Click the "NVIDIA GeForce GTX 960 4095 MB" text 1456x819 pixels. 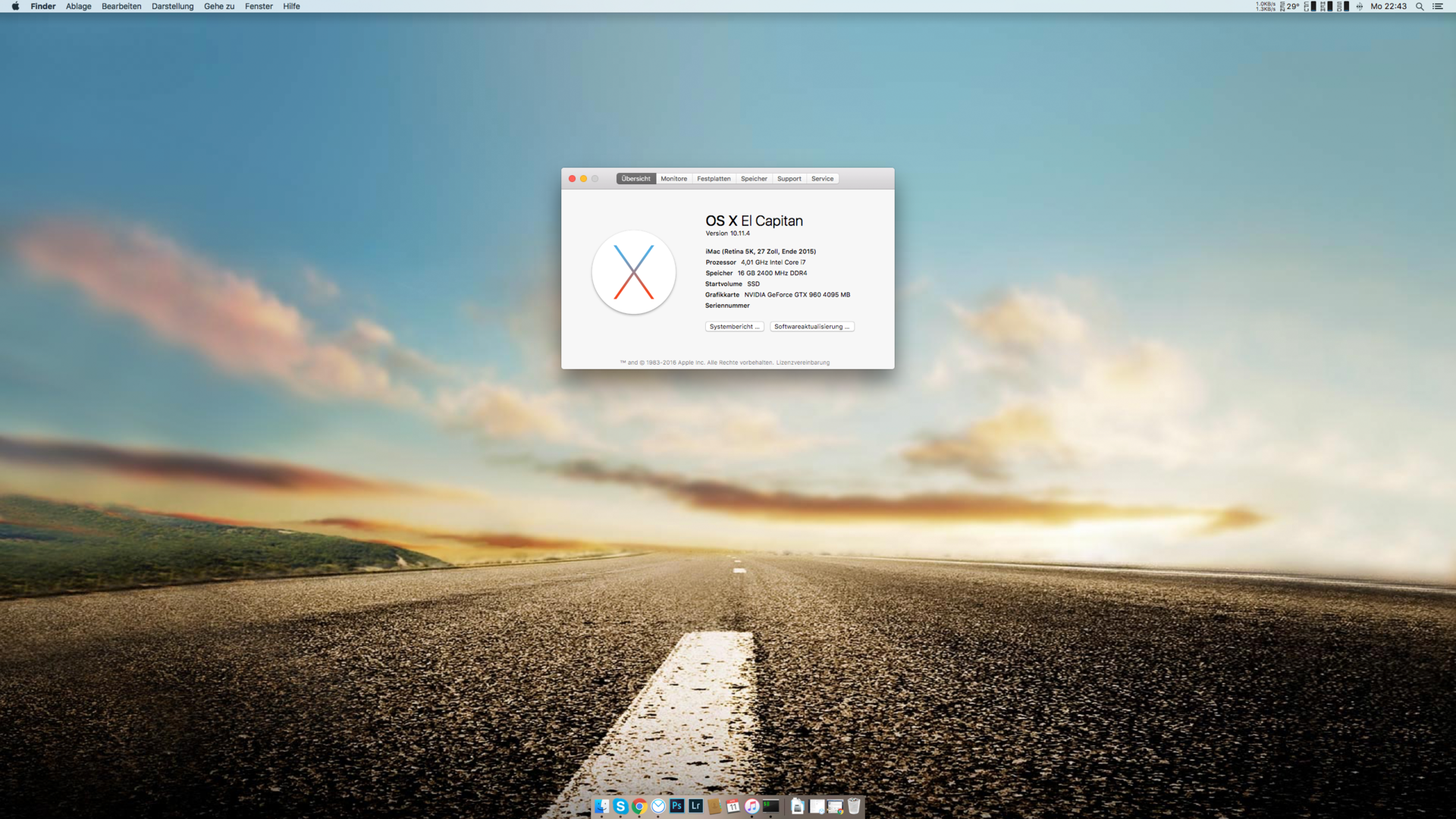(797, 295)
